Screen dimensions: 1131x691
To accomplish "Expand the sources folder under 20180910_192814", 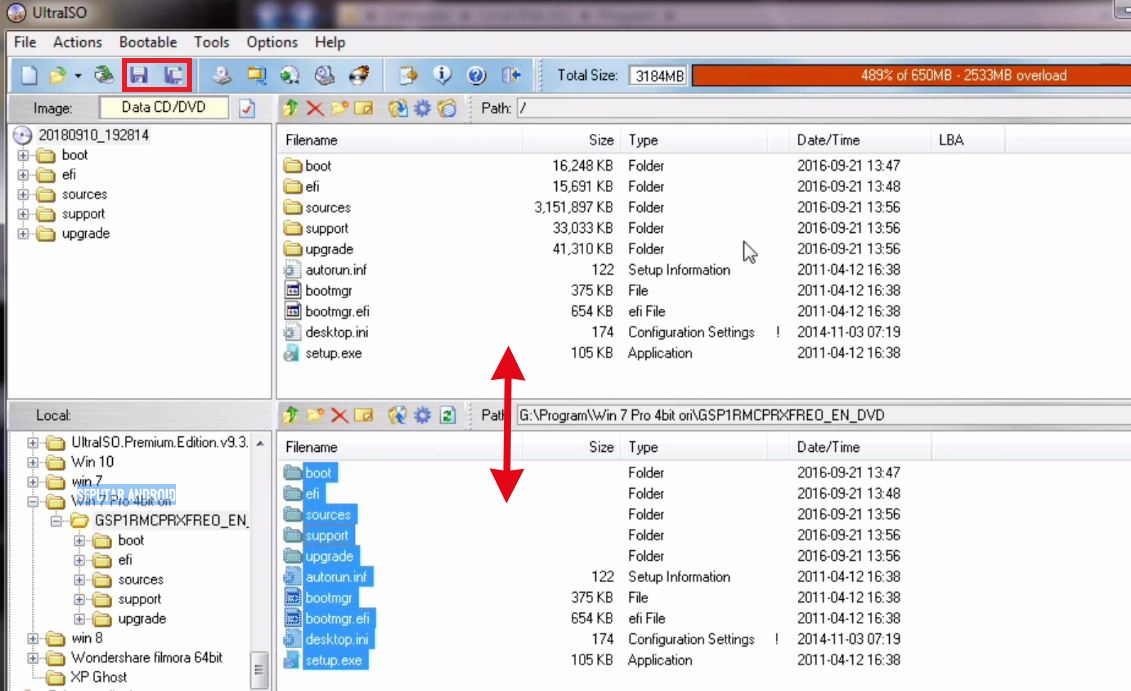I will [x=23, y=195].
